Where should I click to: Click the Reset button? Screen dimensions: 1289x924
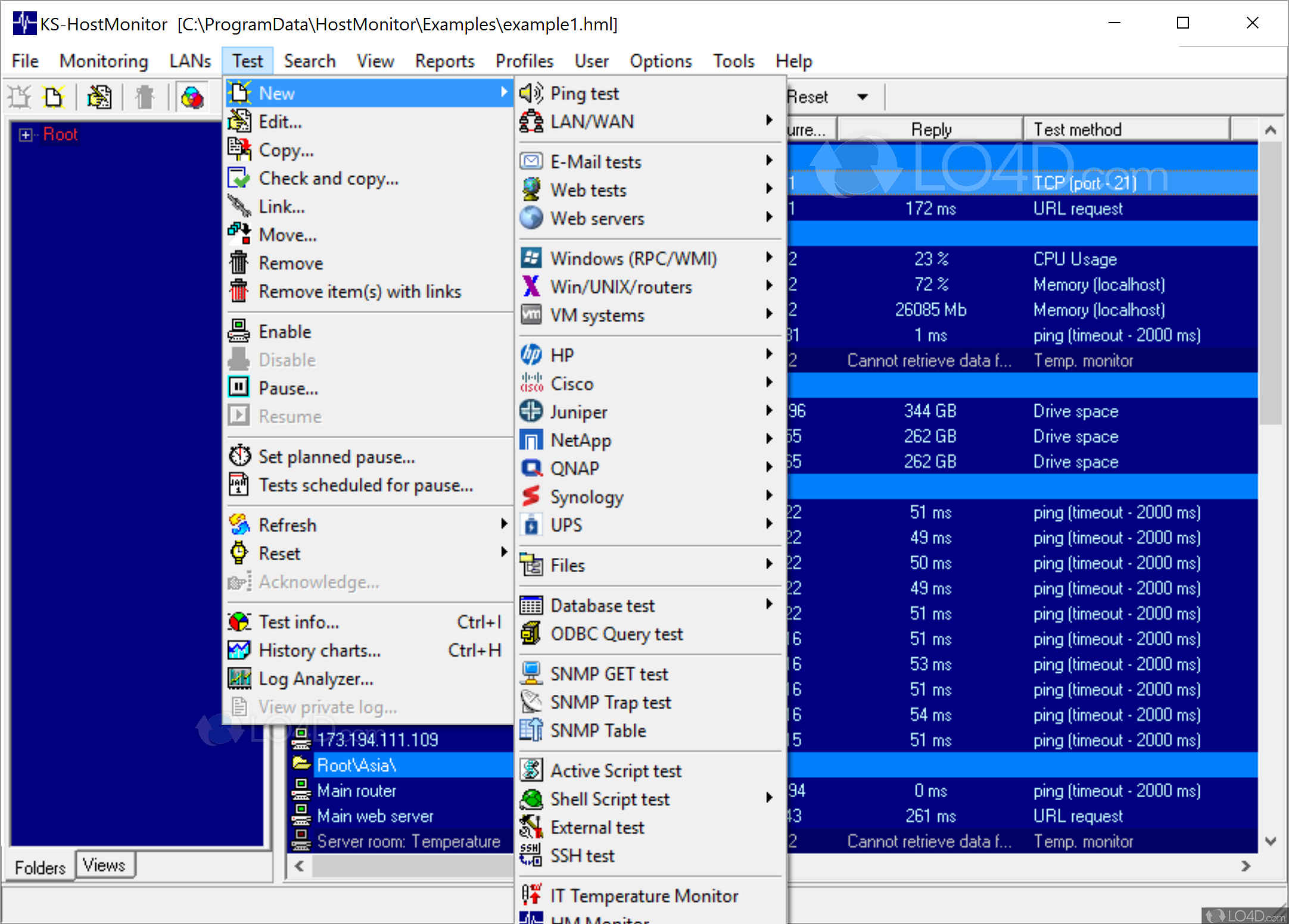pos(808,96)
